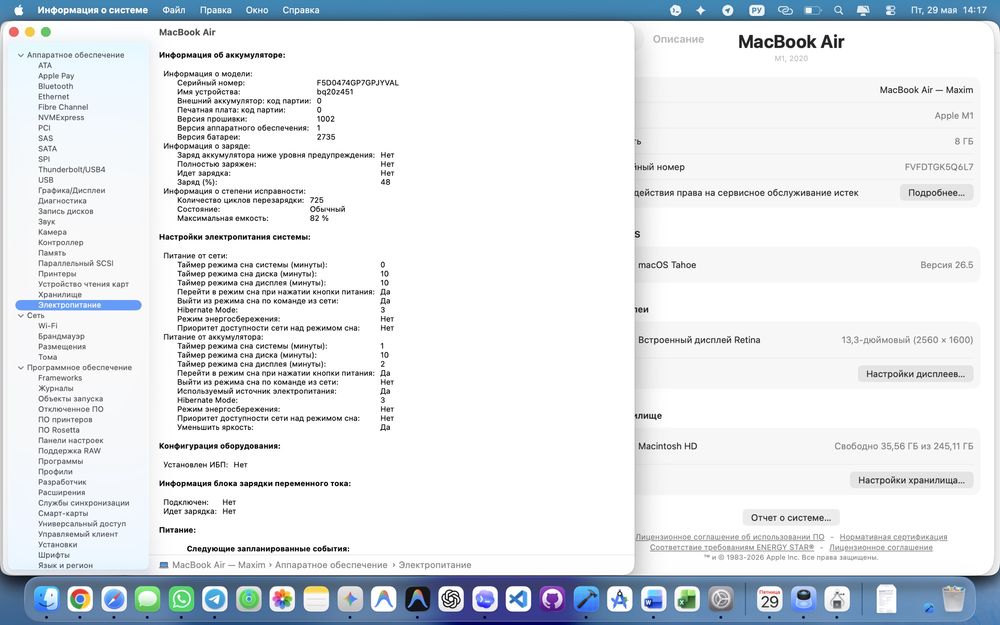Click the Telegram menu bar icon
Image resolution: width=1000 pixels, height=625 pixels.
[x=728, y=10]
